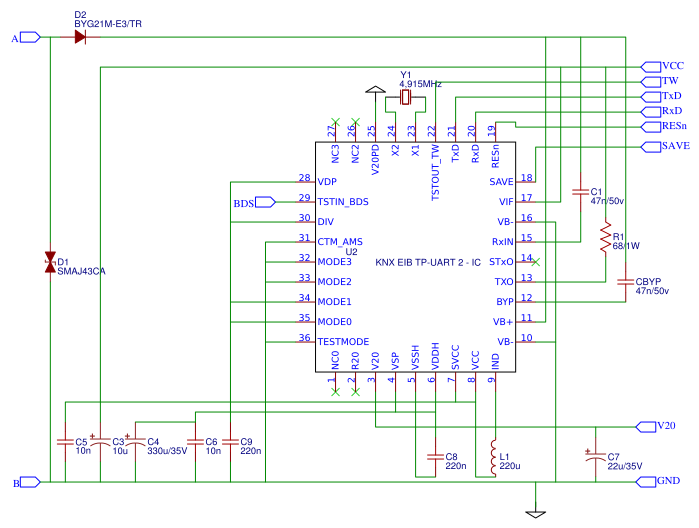Click the A hierarchical port flag
Image resolution: width=699 pixels, height=528 pixels.
(30, 37)
